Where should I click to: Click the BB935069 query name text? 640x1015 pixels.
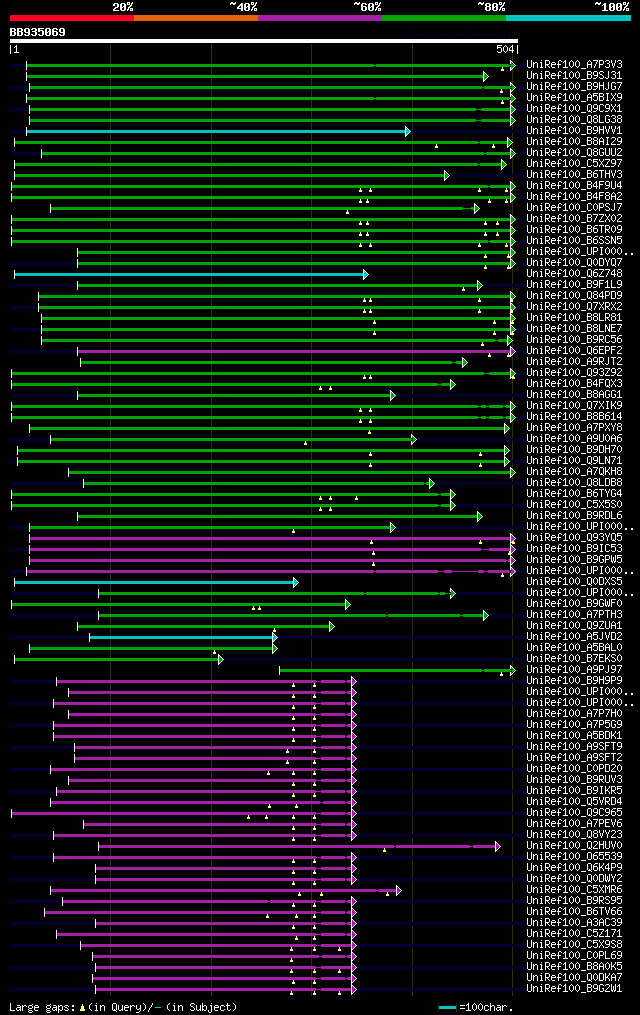point(38,32)
